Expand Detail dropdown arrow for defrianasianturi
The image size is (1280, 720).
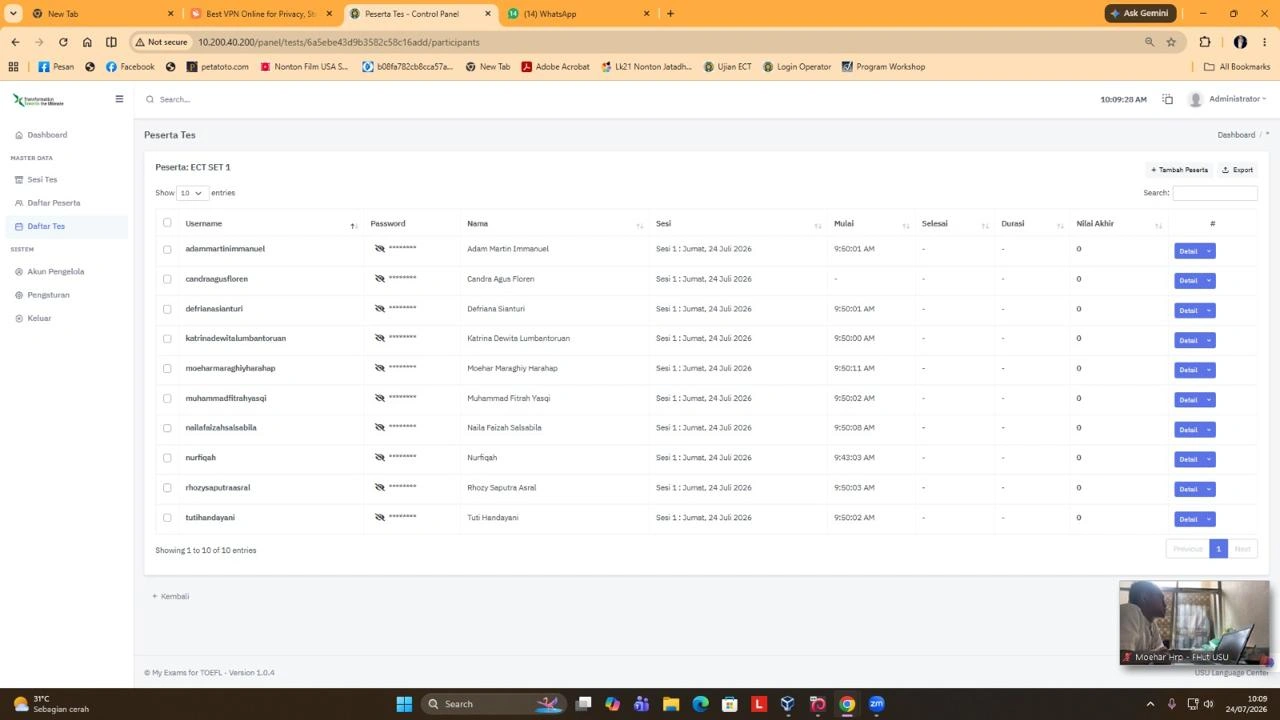[x=1209, y=310]
